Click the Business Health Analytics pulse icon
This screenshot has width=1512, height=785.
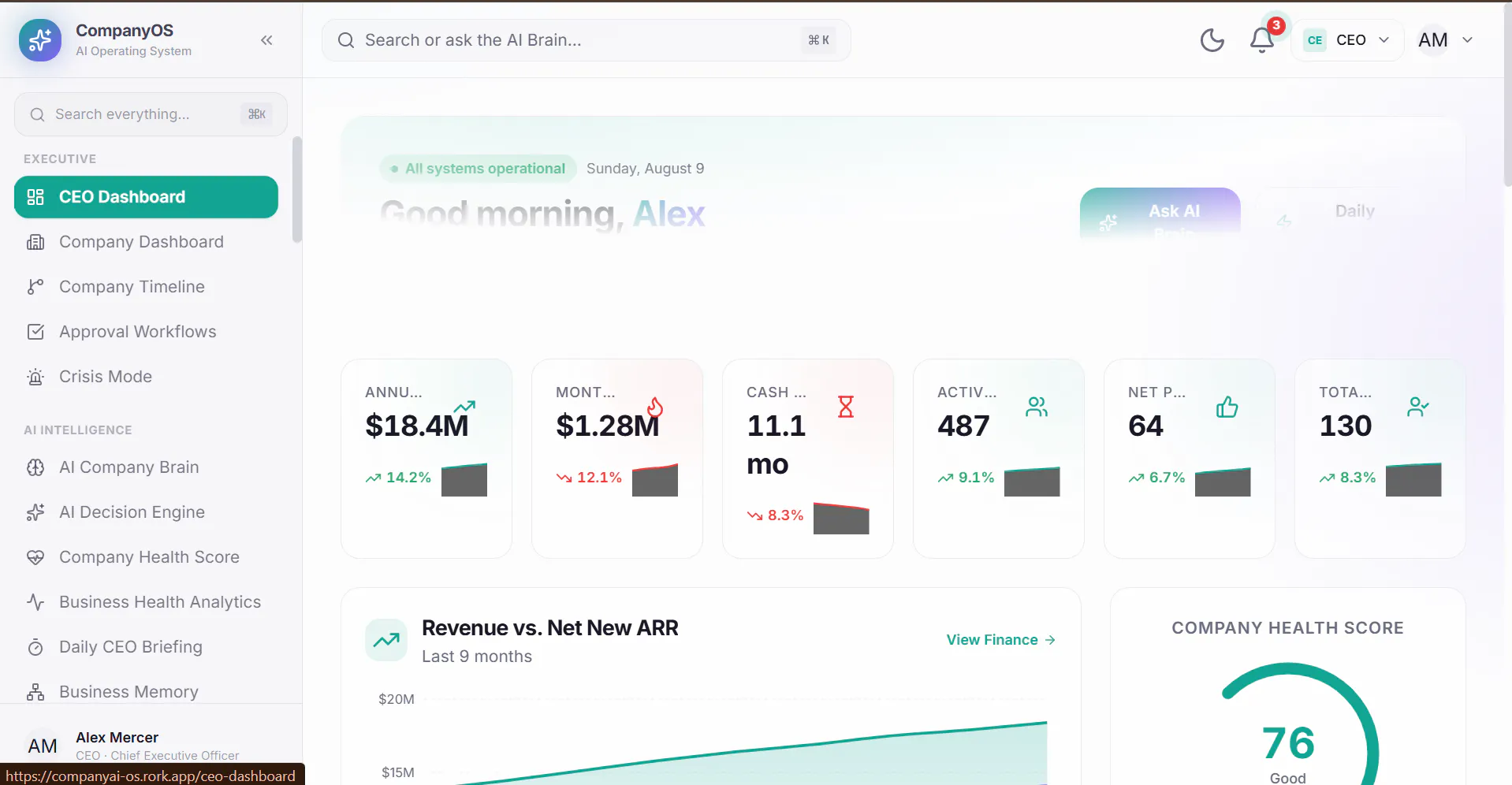[35, 602]
